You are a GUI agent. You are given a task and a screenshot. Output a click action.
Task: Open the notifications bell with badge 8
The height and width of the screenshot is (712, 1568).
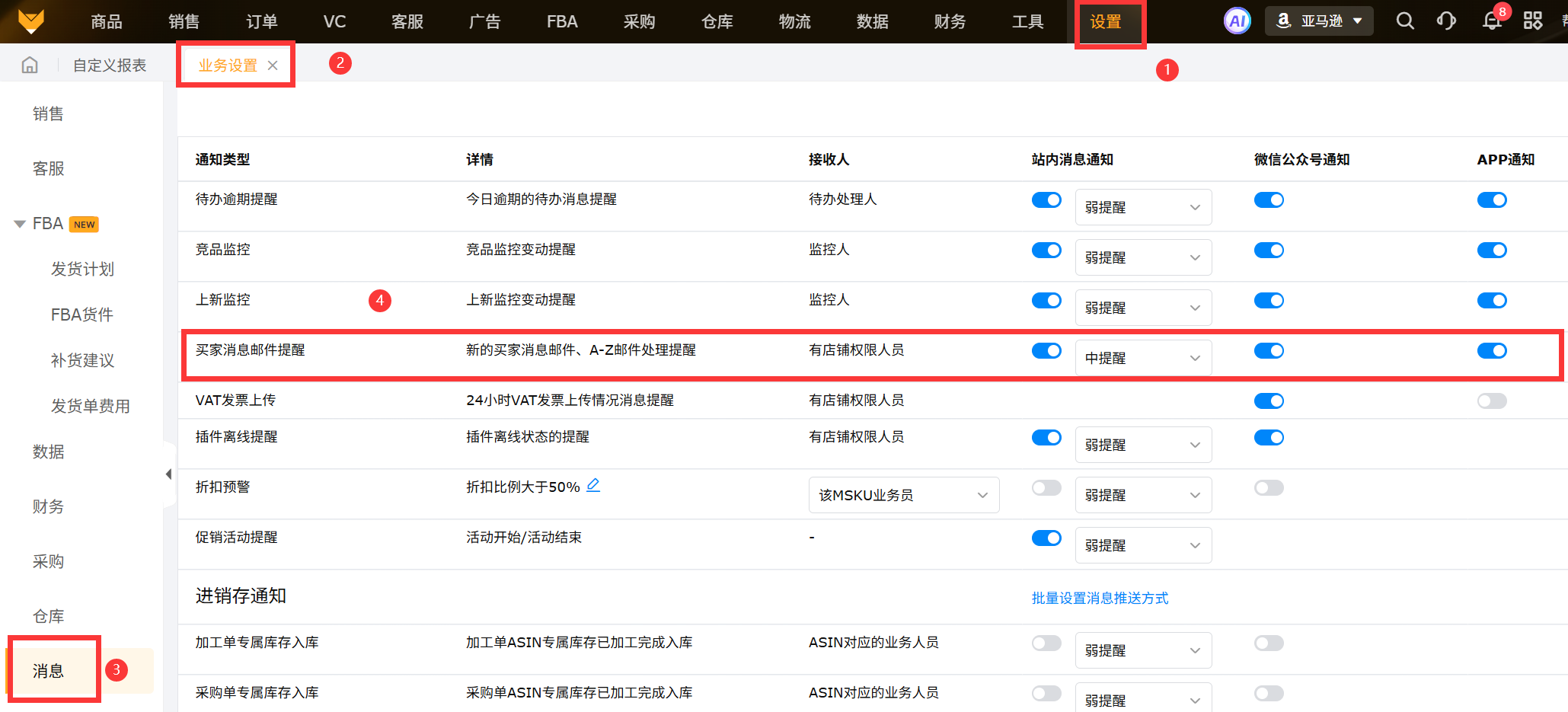[x=1492, y=21]
